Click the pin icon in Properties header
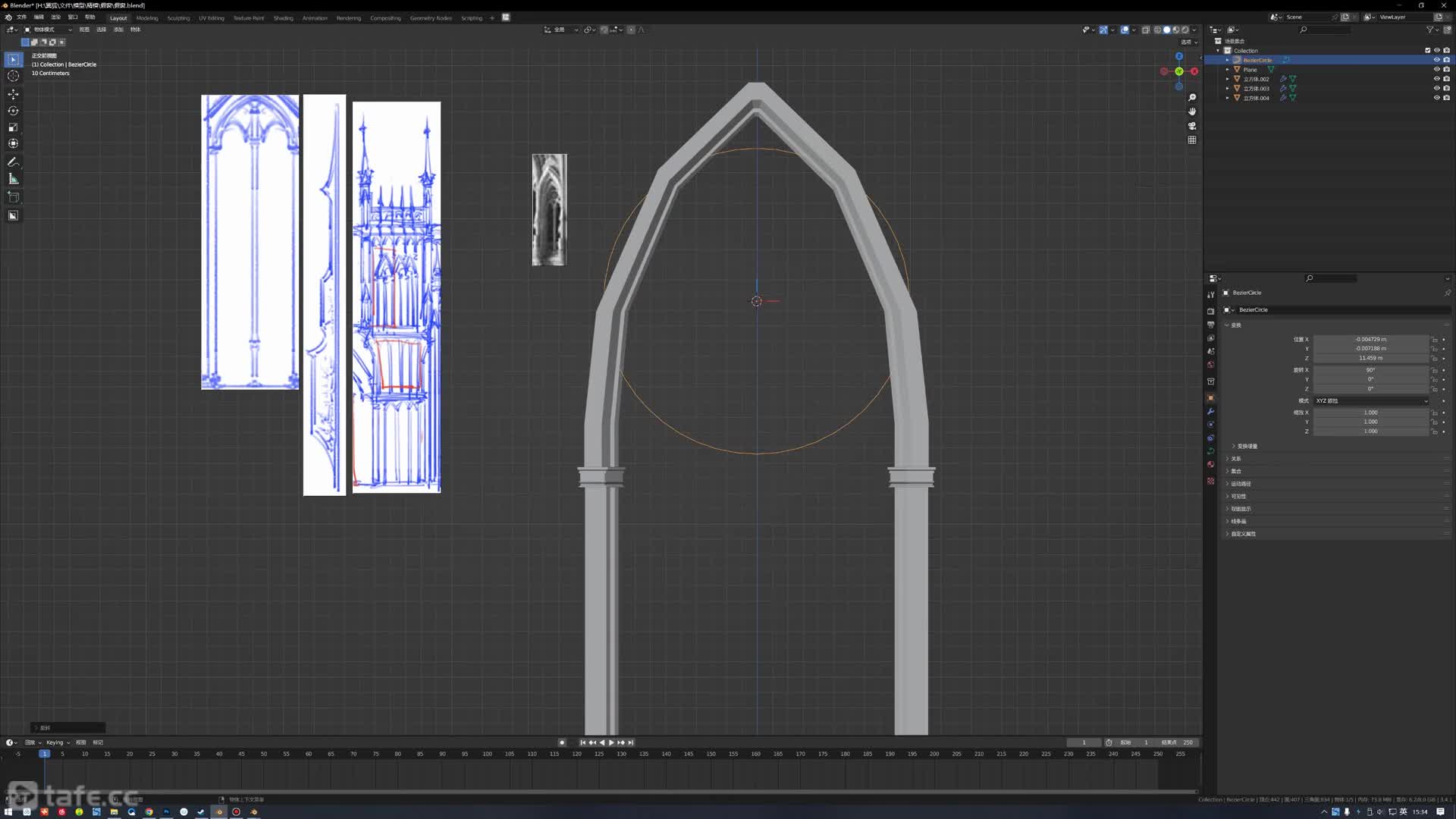 (x=1447, y=293)
